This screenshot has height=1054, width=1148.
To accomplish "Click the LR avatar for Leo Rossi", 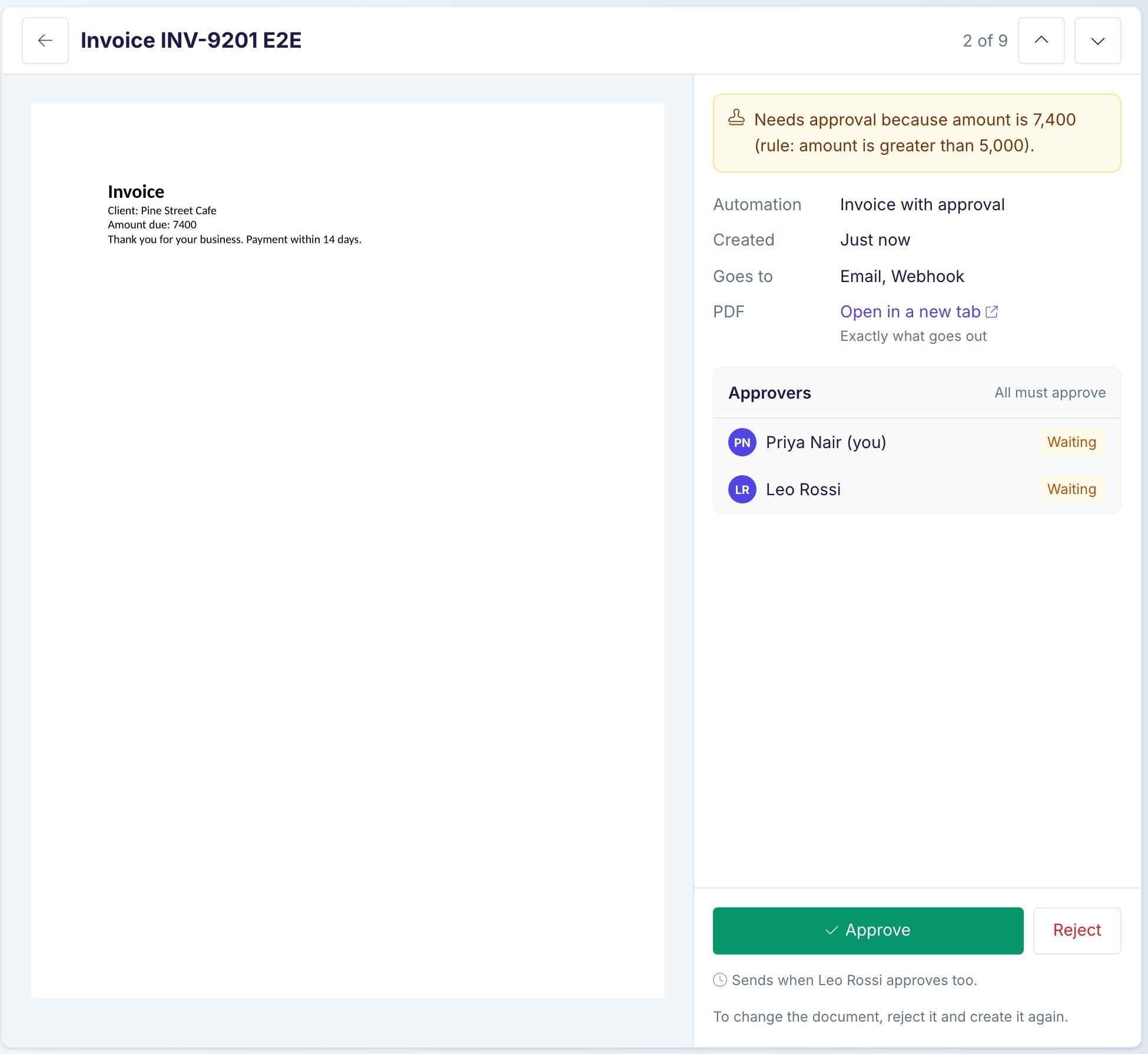I will tap(742, 489).
